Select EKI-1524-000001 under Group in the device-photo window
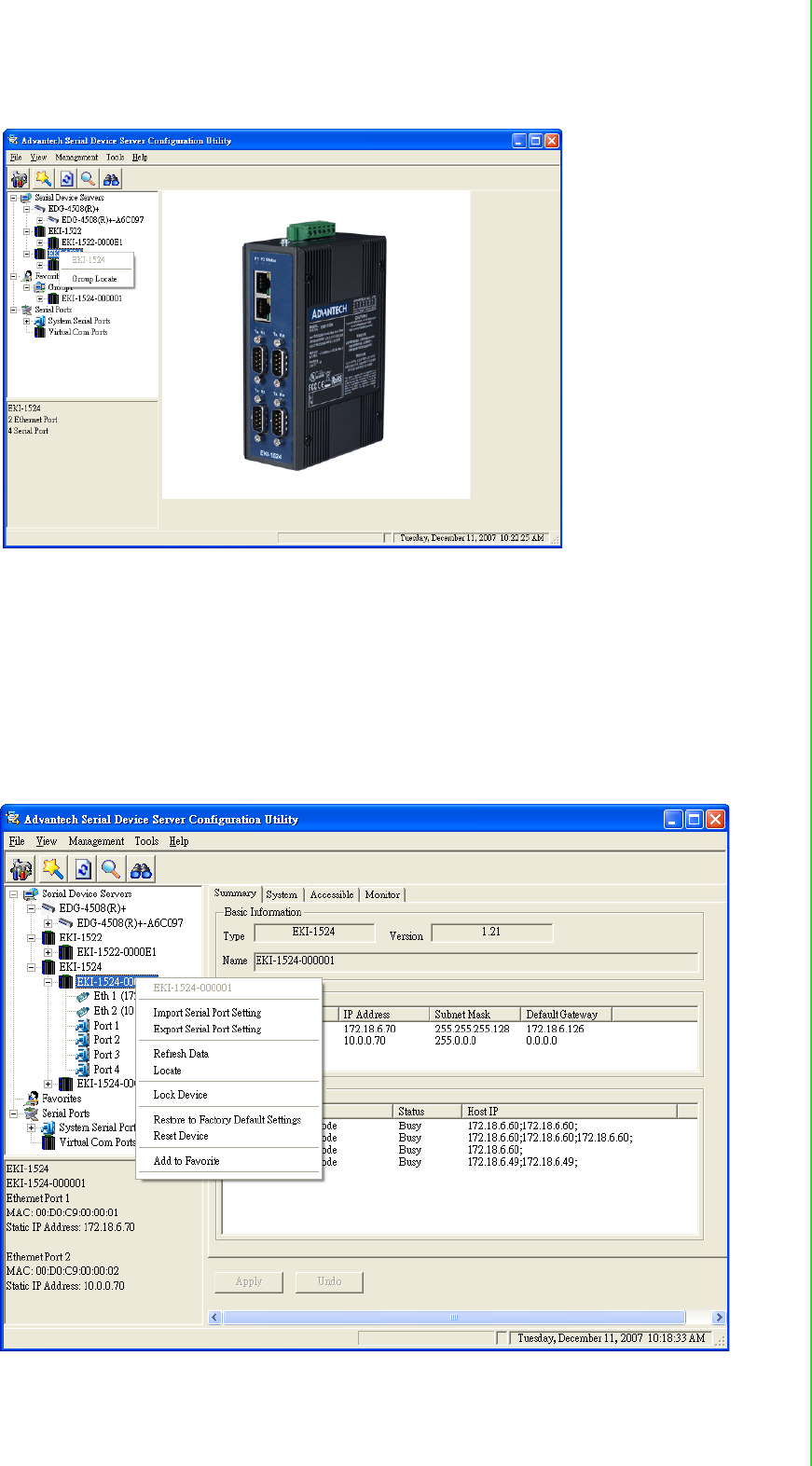This screenshot has height=1466, width=812. click(x=91, y=298)
